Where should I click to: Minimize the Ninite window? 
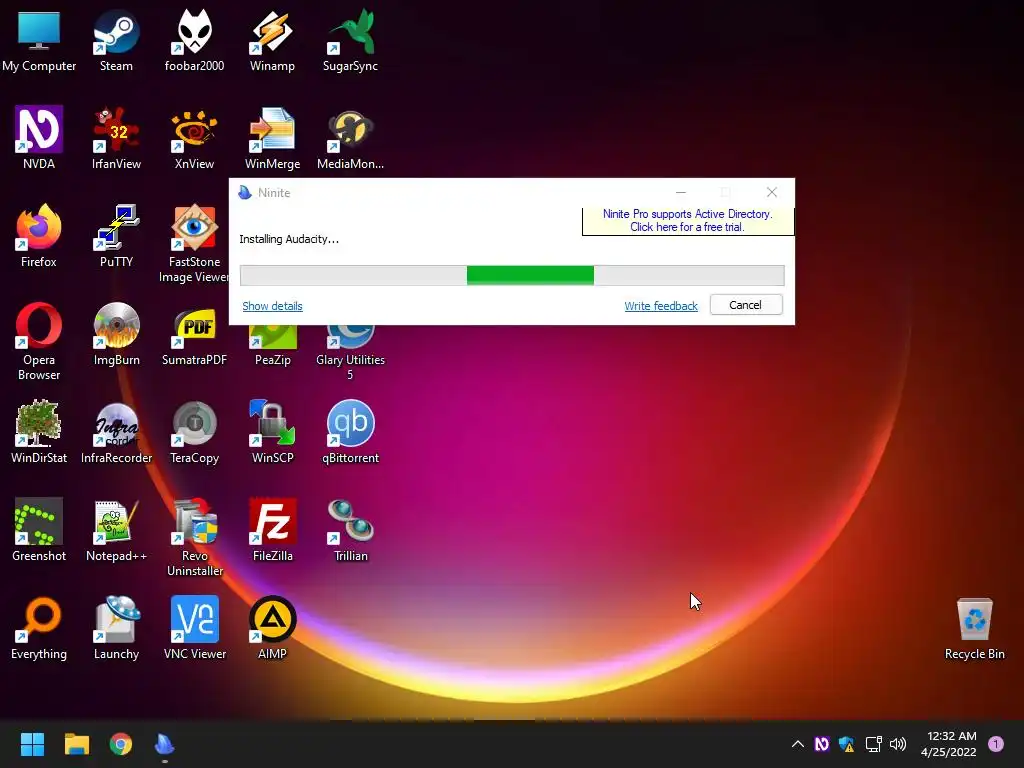(680, 192)
